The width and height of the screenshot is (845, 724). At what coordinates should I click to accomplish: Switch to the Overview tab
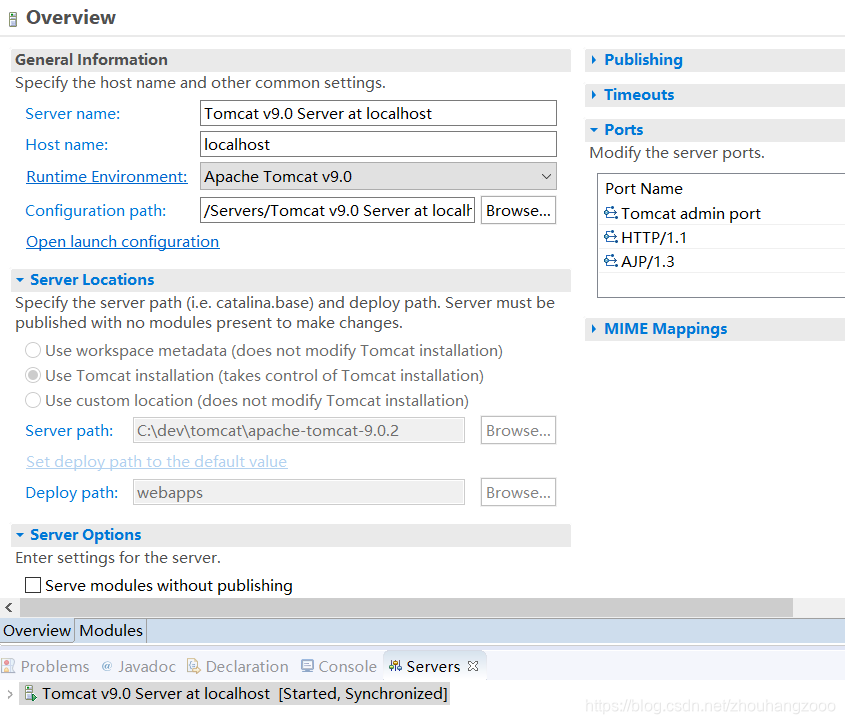tap(37, 630)
